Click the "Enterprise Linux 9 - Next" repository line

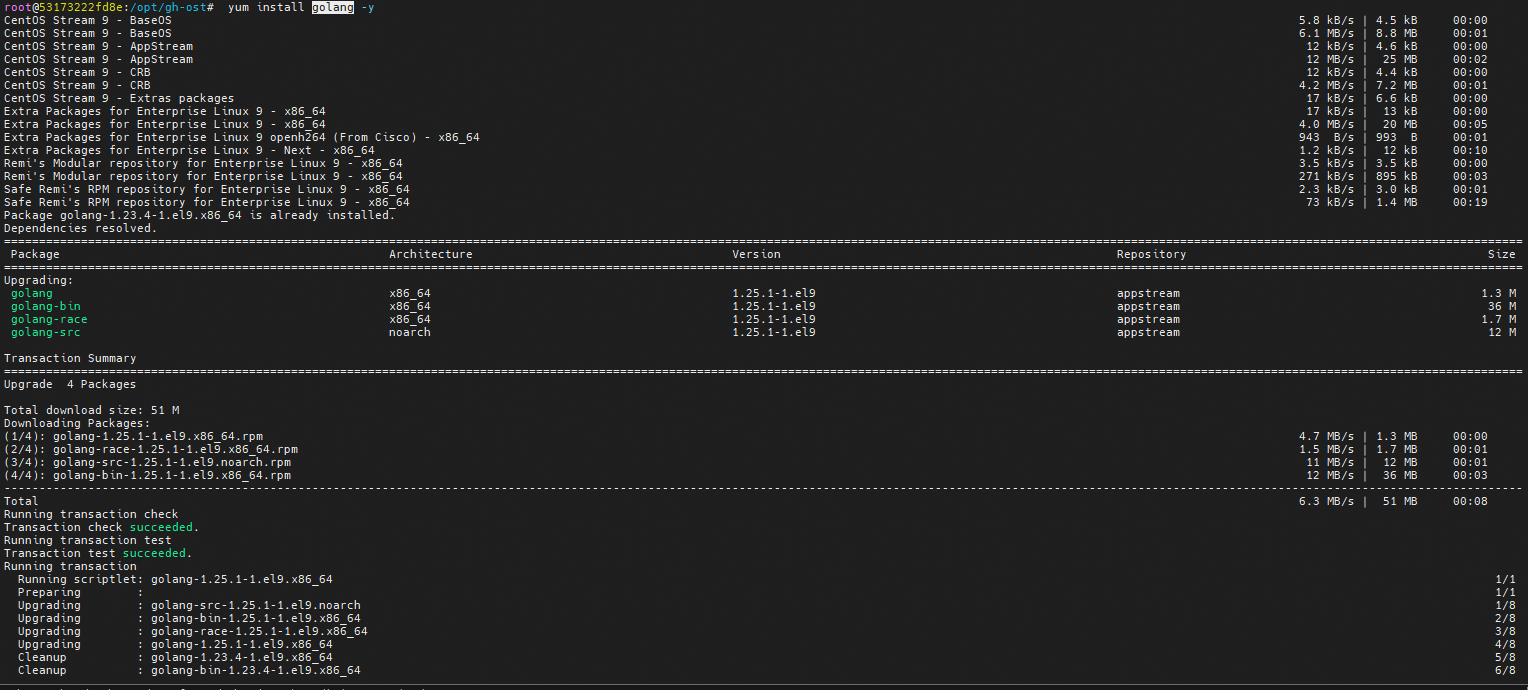coord(189,150)
